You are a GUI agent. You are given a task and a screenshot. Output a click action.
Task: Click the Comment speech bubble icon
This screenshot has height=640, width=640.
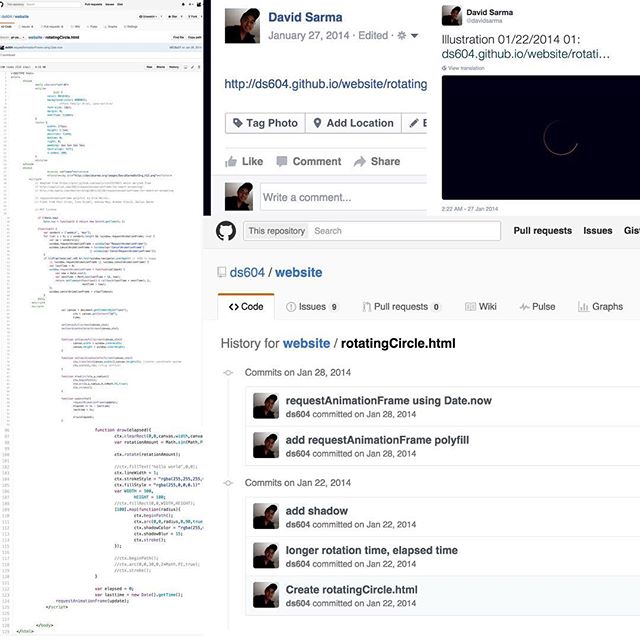click(x=281, y=161)
